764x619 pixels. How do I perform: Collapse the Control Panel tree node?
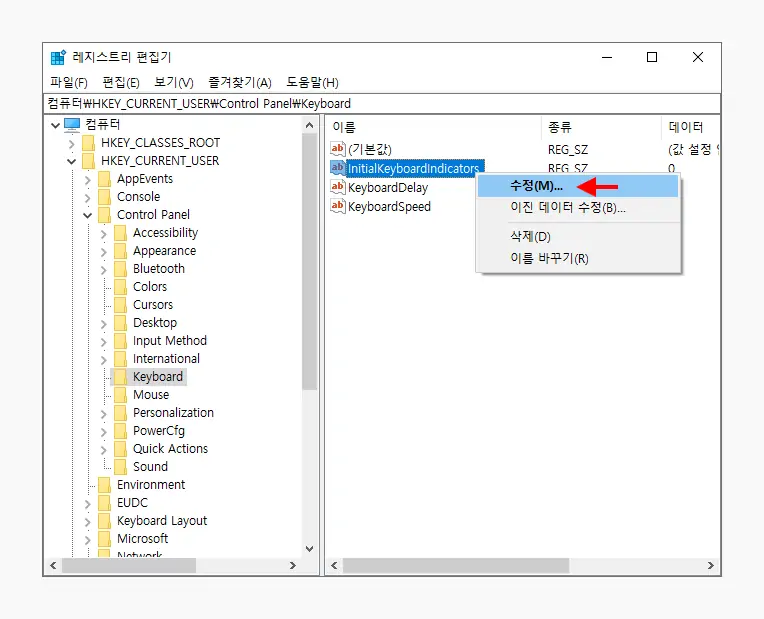[88, 215]
